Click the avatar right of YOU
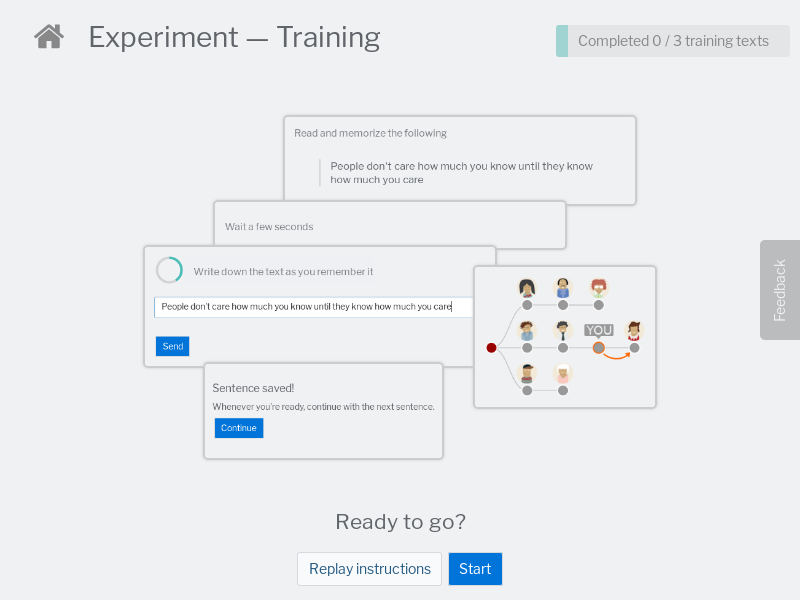This screenshot has height=600, width=800. tap(634, 331)
